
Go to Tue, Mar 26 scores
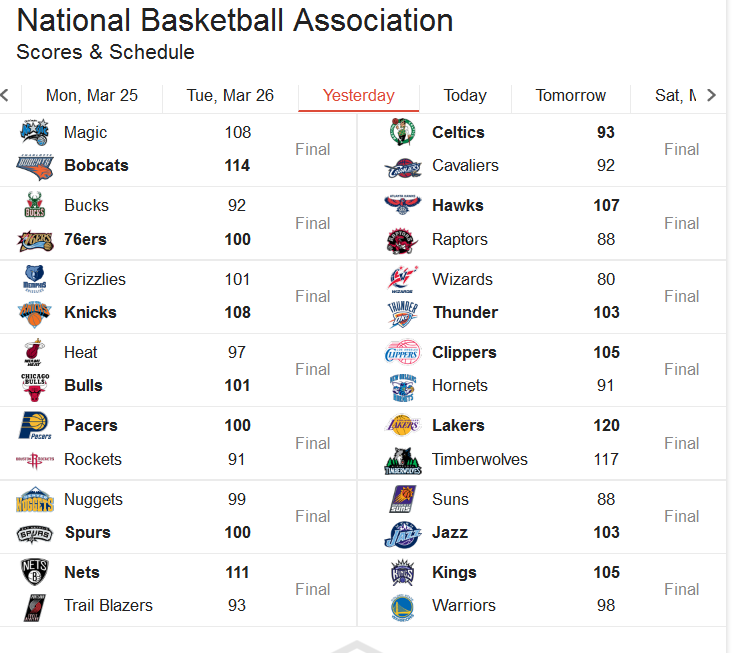(230, 96)
